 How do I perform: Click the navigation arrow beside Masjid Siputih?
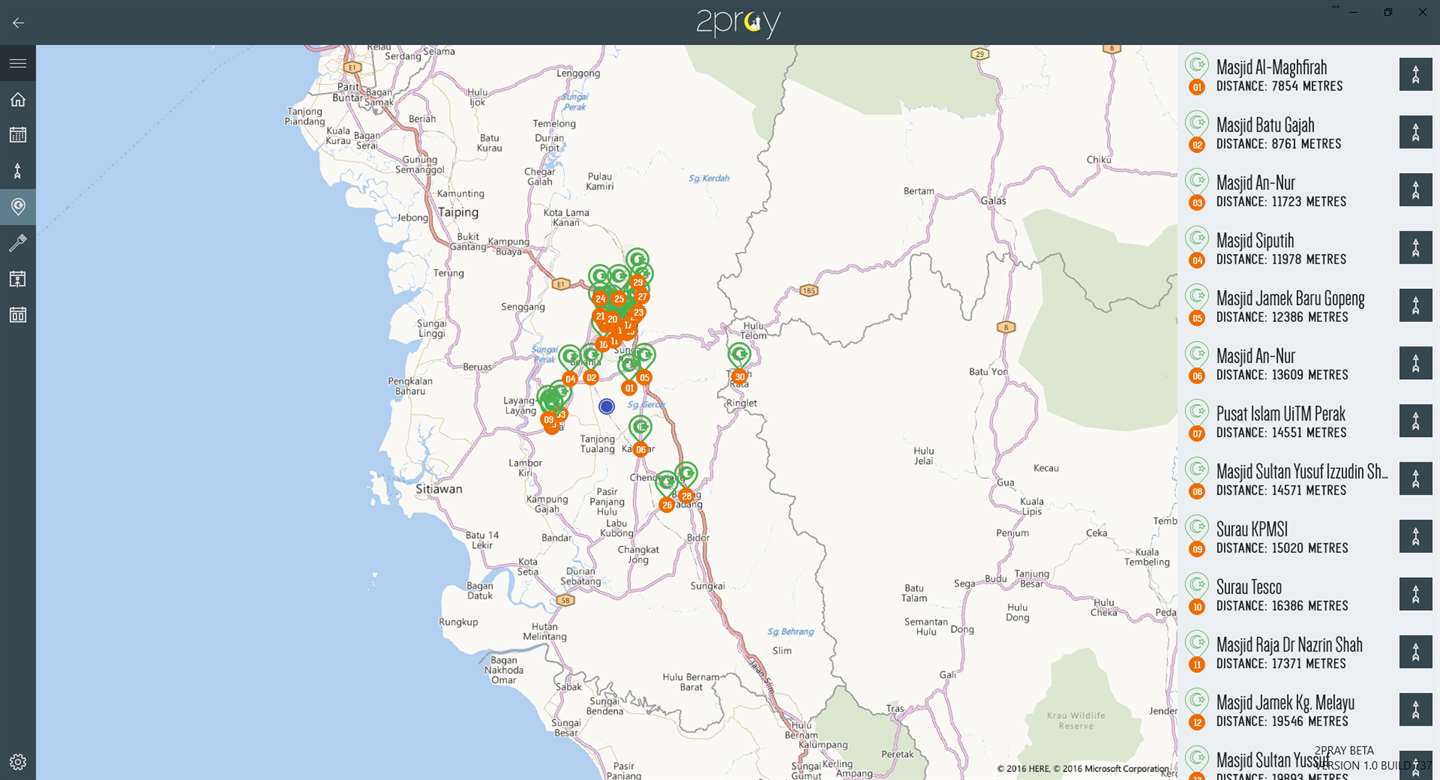pyautogui.click(x=1415, y=248)
